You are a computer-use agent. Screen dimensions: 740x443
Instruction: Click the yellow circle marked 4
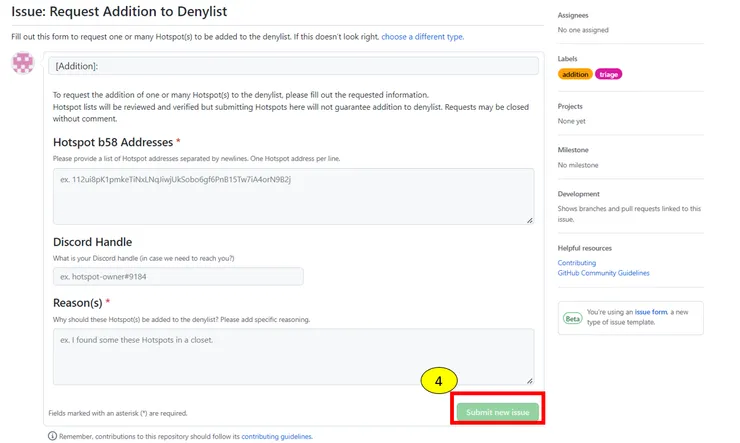click(x=440, y=380)
